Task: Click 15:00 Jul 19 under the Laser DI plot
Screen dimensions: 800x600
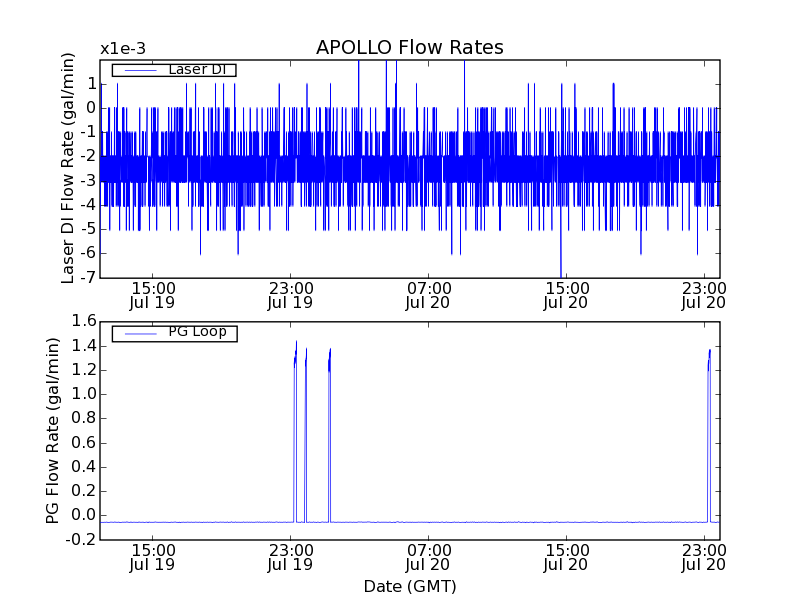Action: (153, 296)
